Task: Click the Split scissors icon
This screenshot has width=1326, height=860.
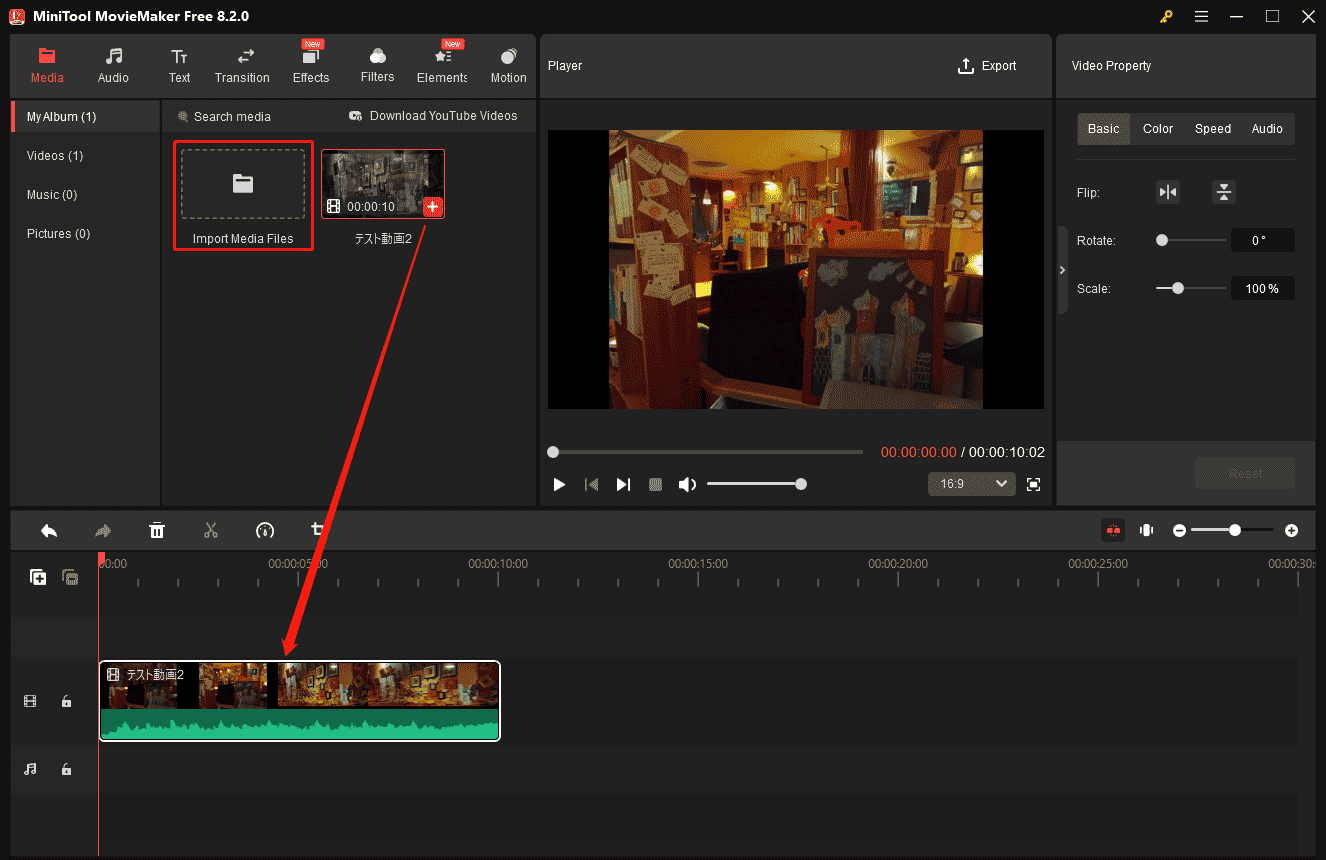Action: pos(210,530)
